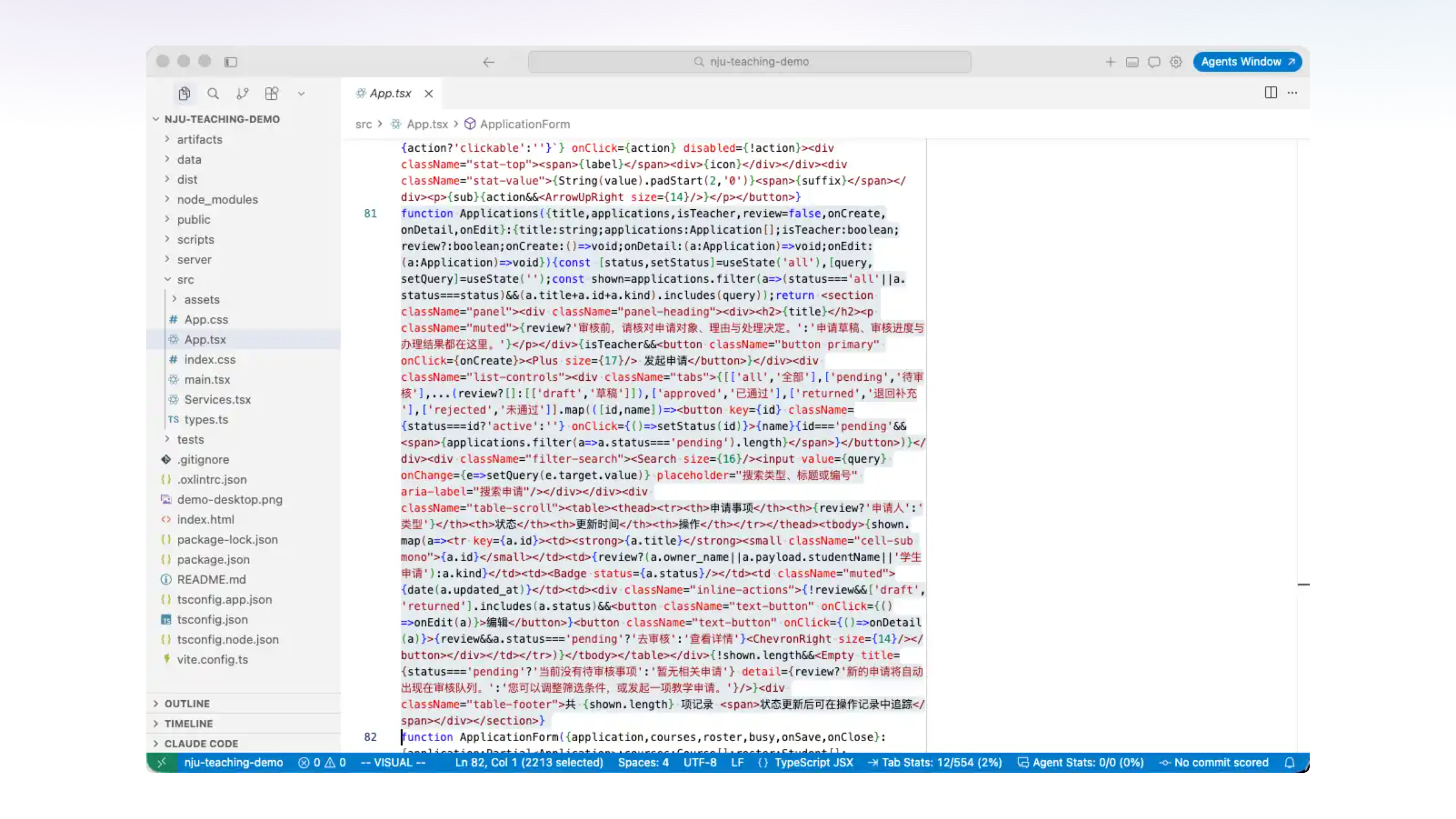Open Services.tsx file
The width and height of the screenshot is (1456, 819).
(x=217, y=400)
